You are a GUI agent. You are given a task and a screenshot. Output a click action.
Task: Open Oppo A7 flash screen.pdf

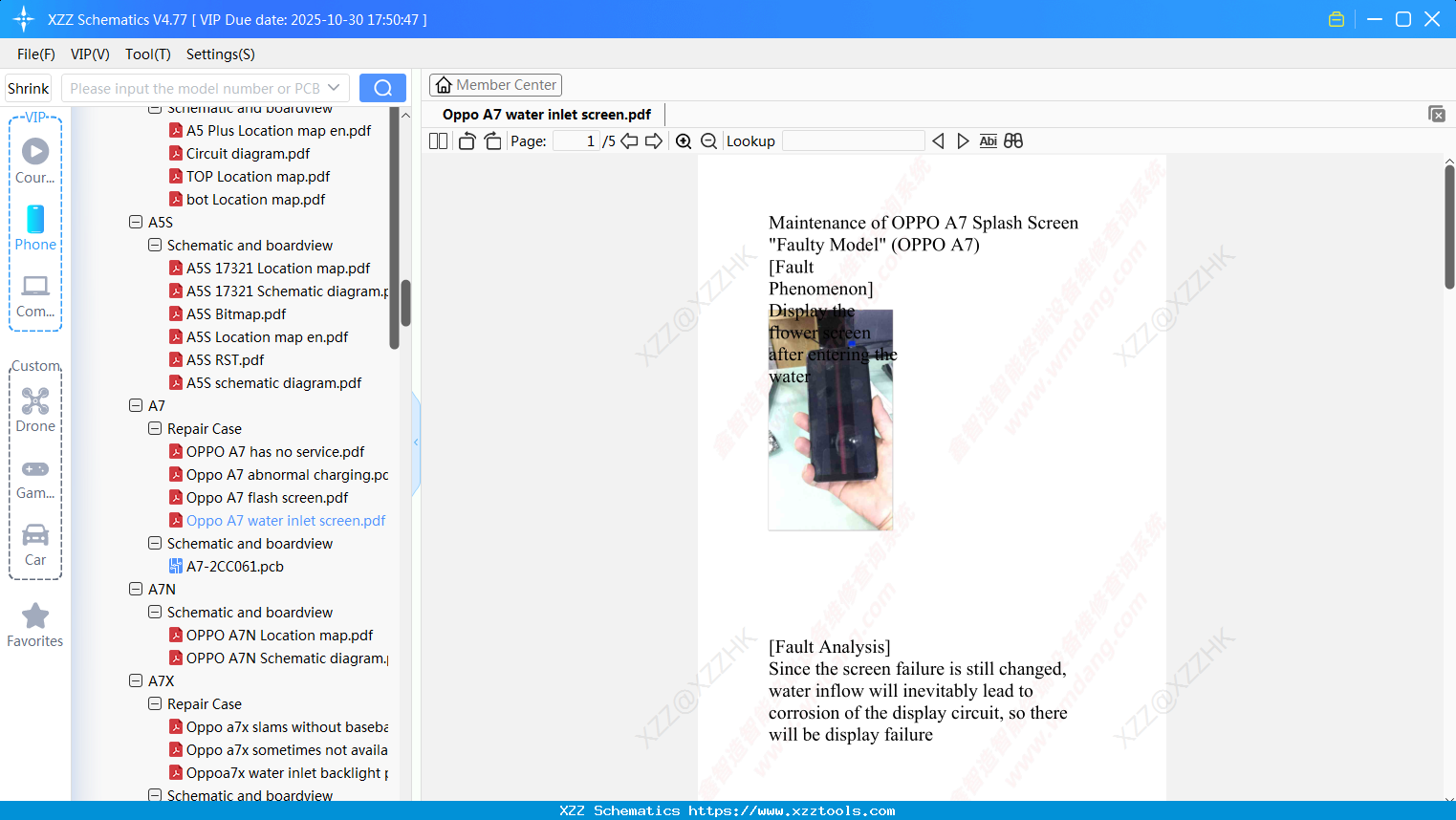[x=259, y=498]
